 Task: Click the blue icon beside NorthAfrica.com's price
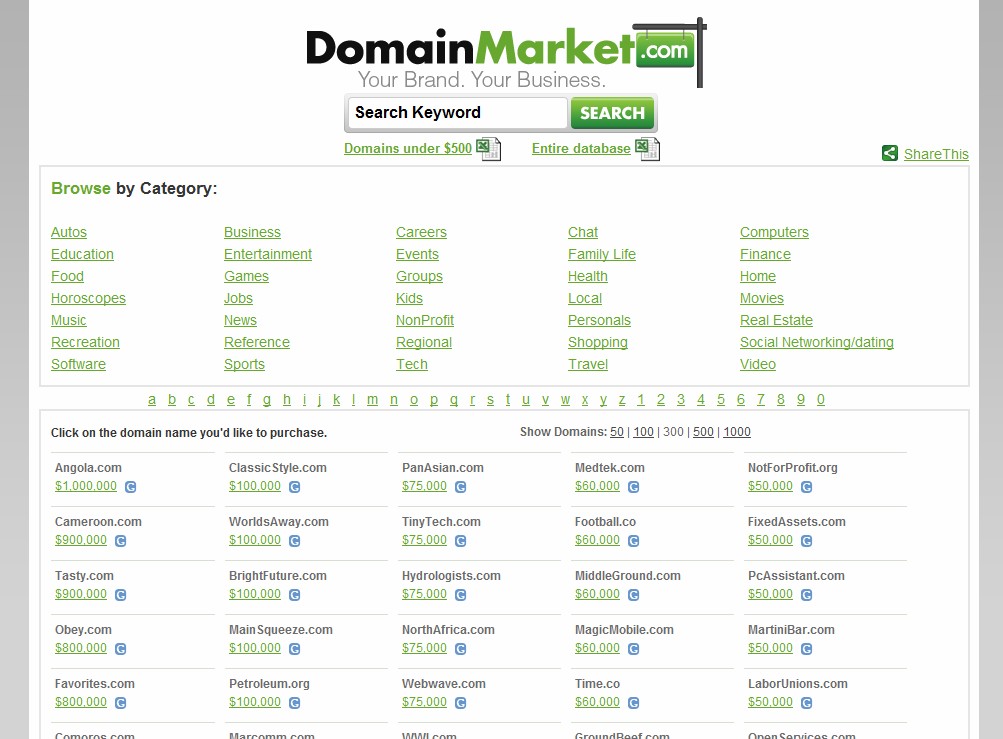[461, 649]
